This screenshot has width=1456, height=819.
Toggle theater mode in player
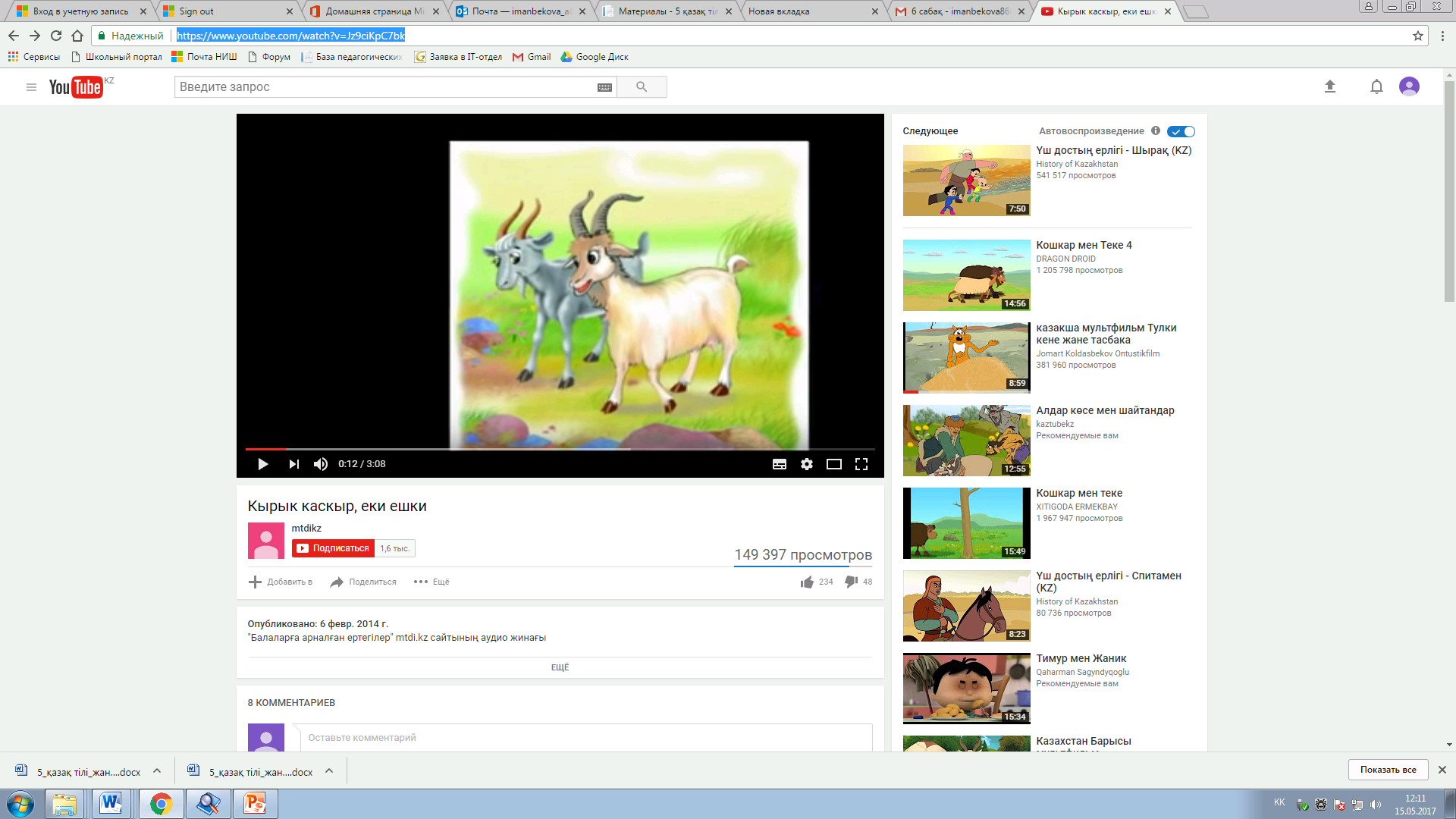[833, 464]
